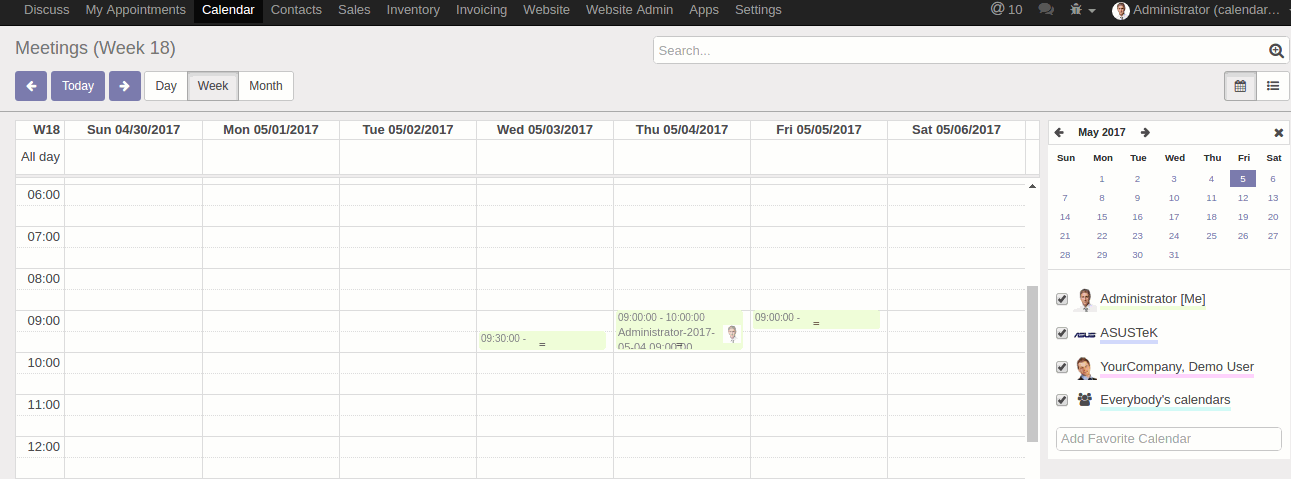Click the Everybody's calendars group icon
This screenshot has height=479, width=1291.
[x=1085, y=400]
